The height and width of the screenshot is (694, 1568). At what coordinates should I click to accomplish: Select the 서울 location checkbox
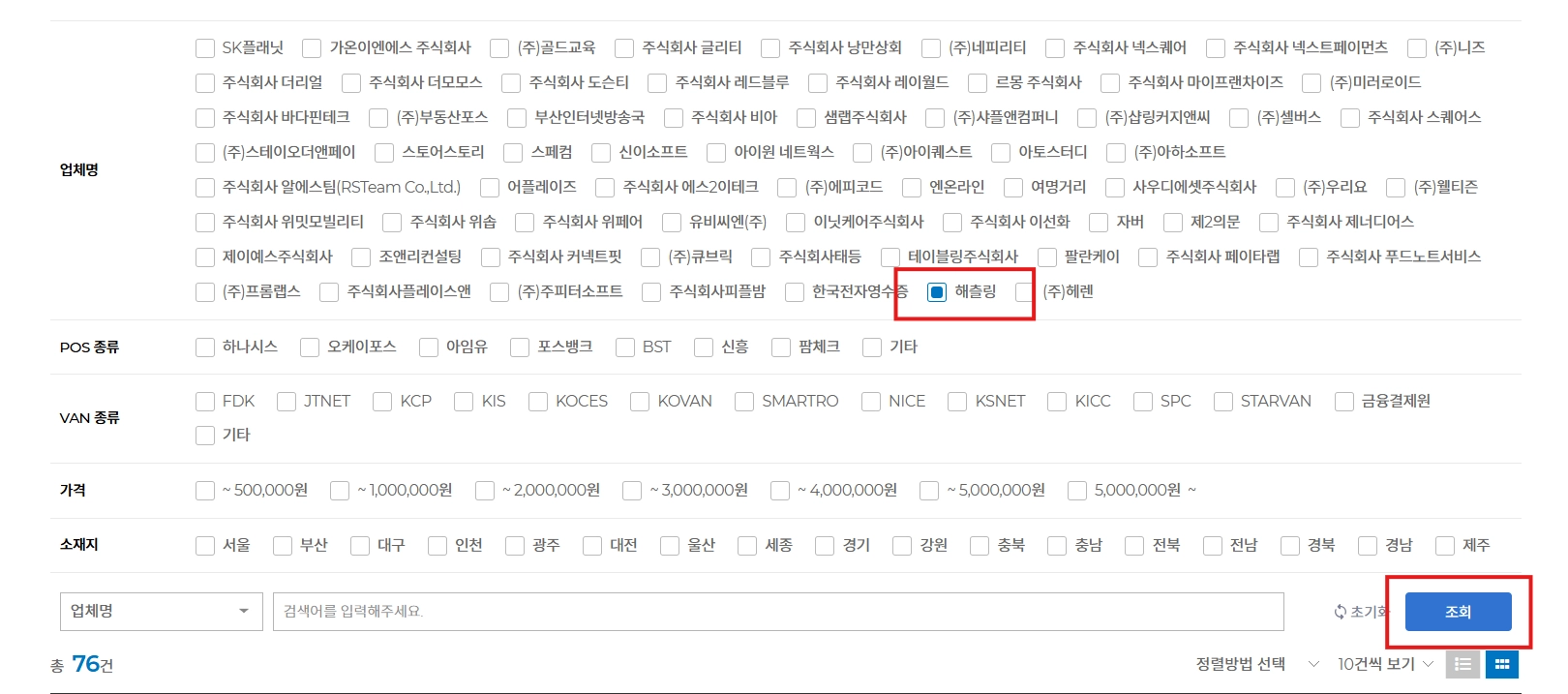204,546
